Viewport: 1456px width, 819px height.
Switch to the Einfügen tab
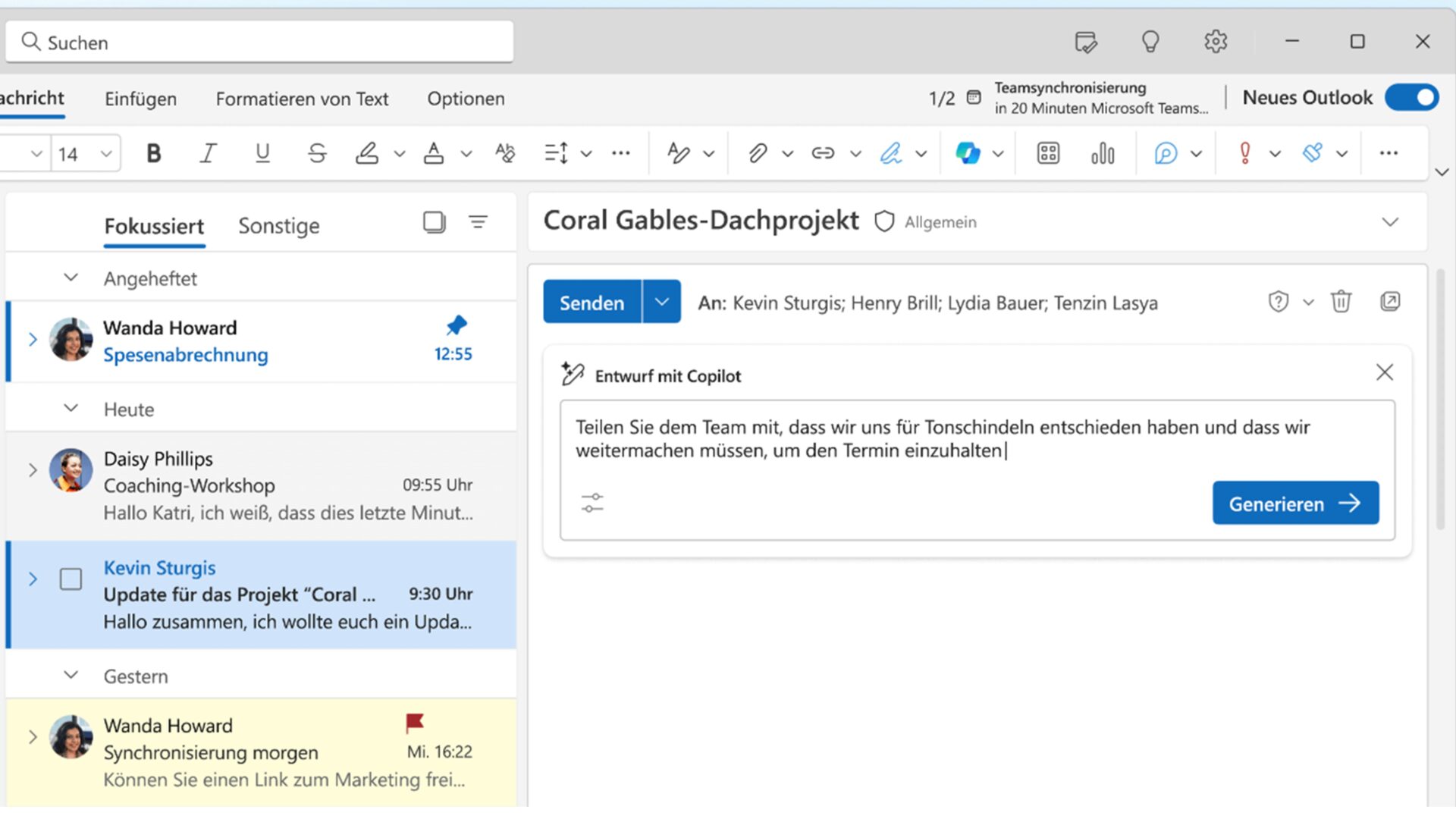coord(140,99)
